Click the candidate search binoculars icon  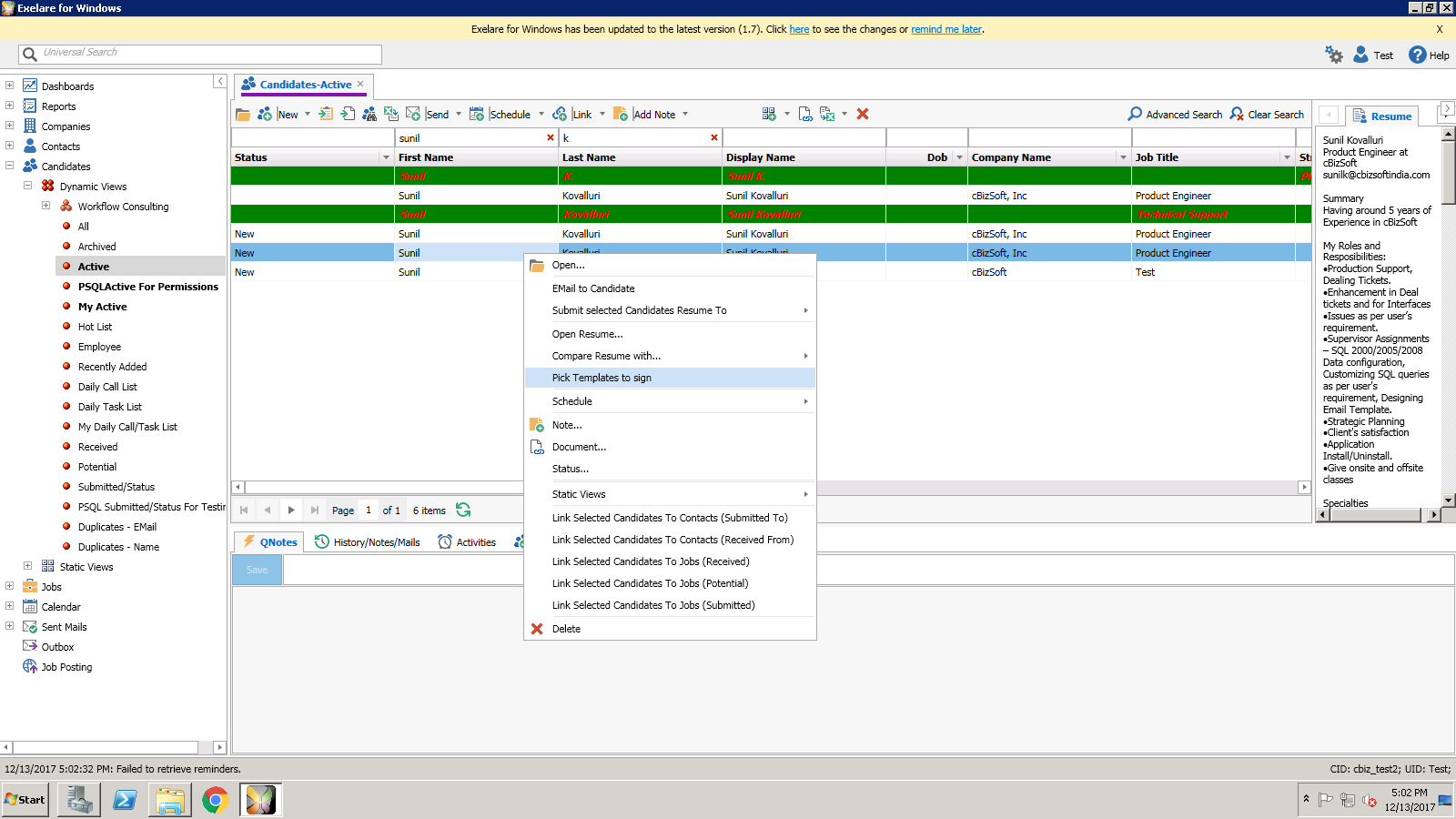(369, 115)
